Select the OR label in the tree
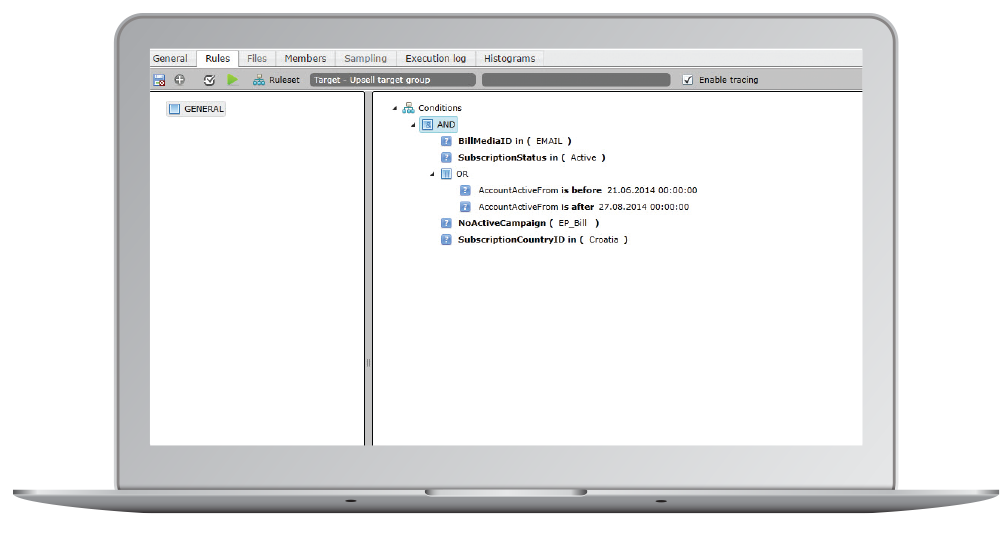1000x551 pixels. click(462, 174)
